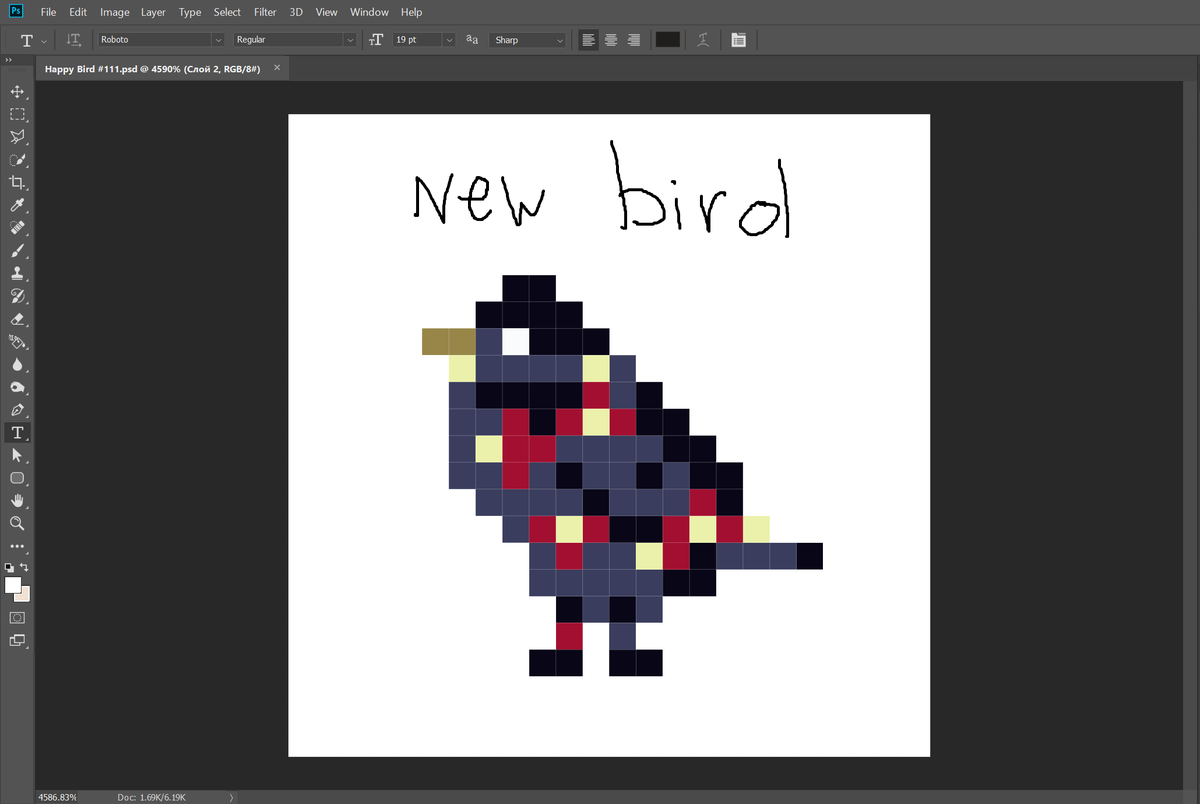Expand the font style dropdown arrow
1200x804 pixels.
pos(350,40)
